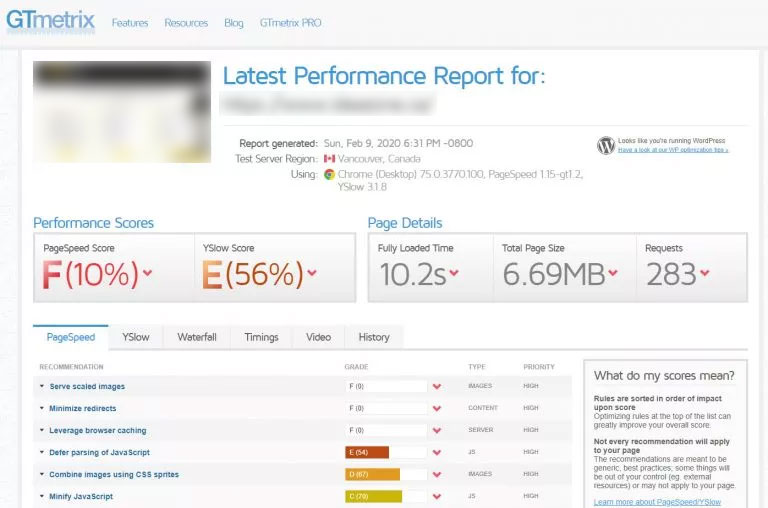Open the History tab
768x508 pixels.
tap(374, 338)
